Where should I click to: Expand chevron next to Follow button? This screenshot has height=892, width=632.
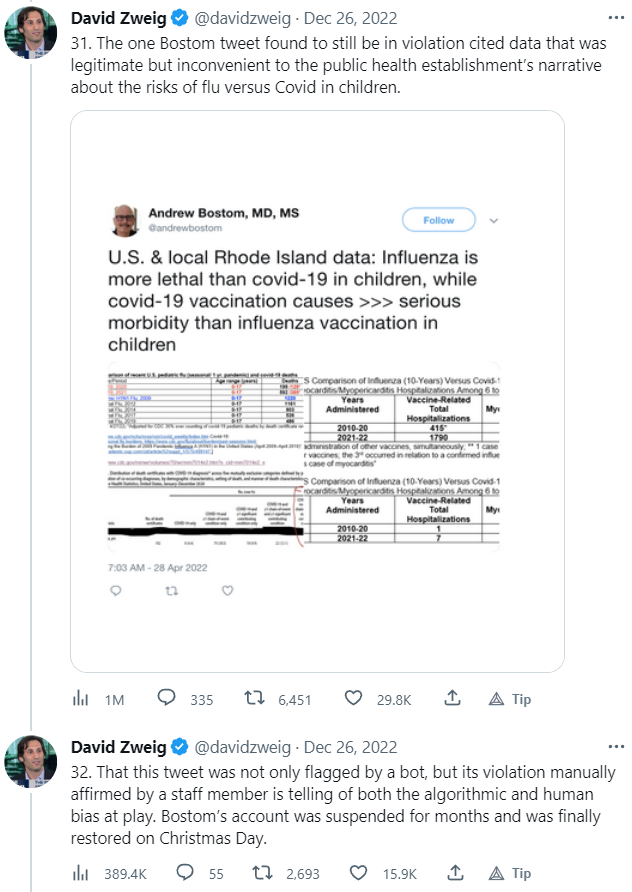(493, 220)
